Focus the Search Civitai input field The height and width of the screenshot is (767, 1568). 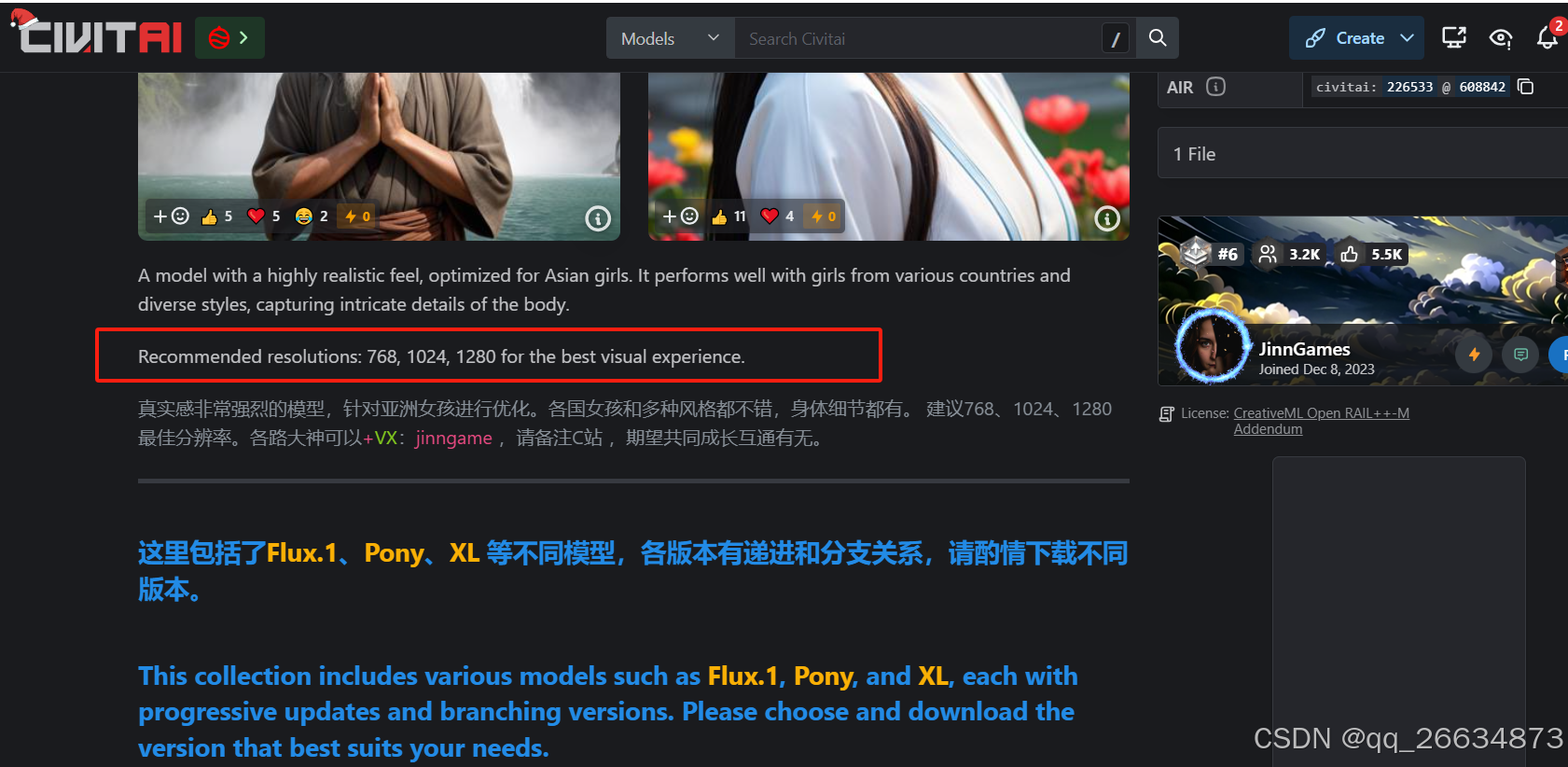[917, 38]
